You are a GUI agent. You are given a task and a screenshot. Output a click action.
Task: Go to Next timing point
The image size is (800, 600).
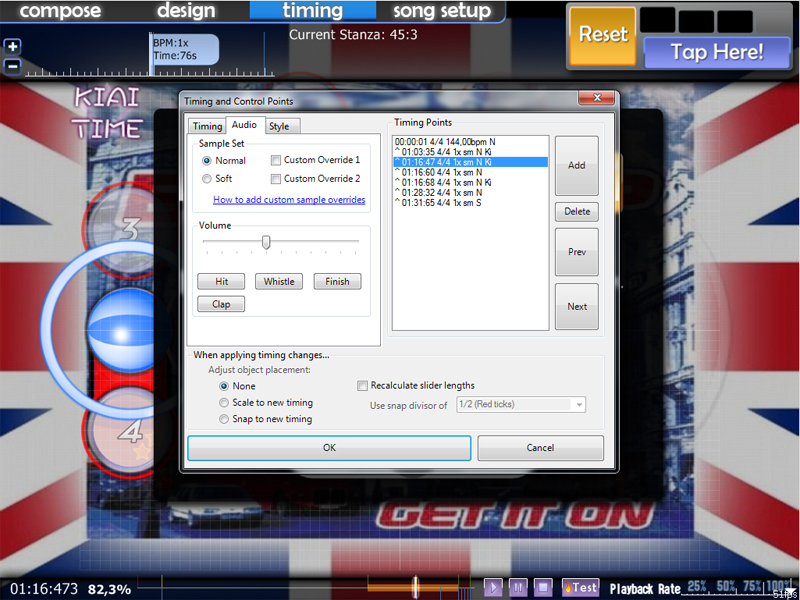tap(577, 307)
